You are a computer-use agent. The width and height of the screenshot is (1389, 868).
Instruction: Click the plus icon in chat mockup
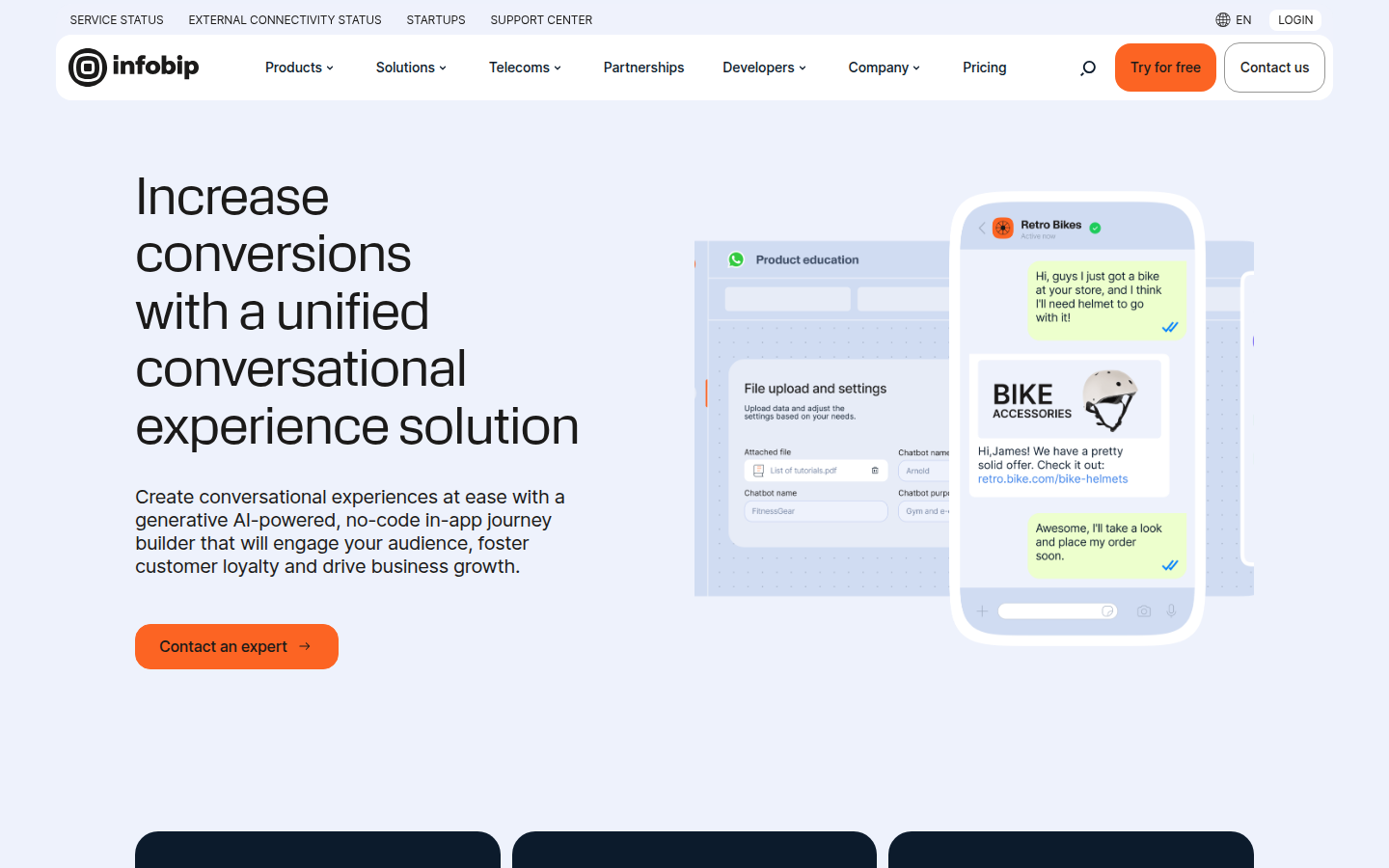tap(982, 611)
